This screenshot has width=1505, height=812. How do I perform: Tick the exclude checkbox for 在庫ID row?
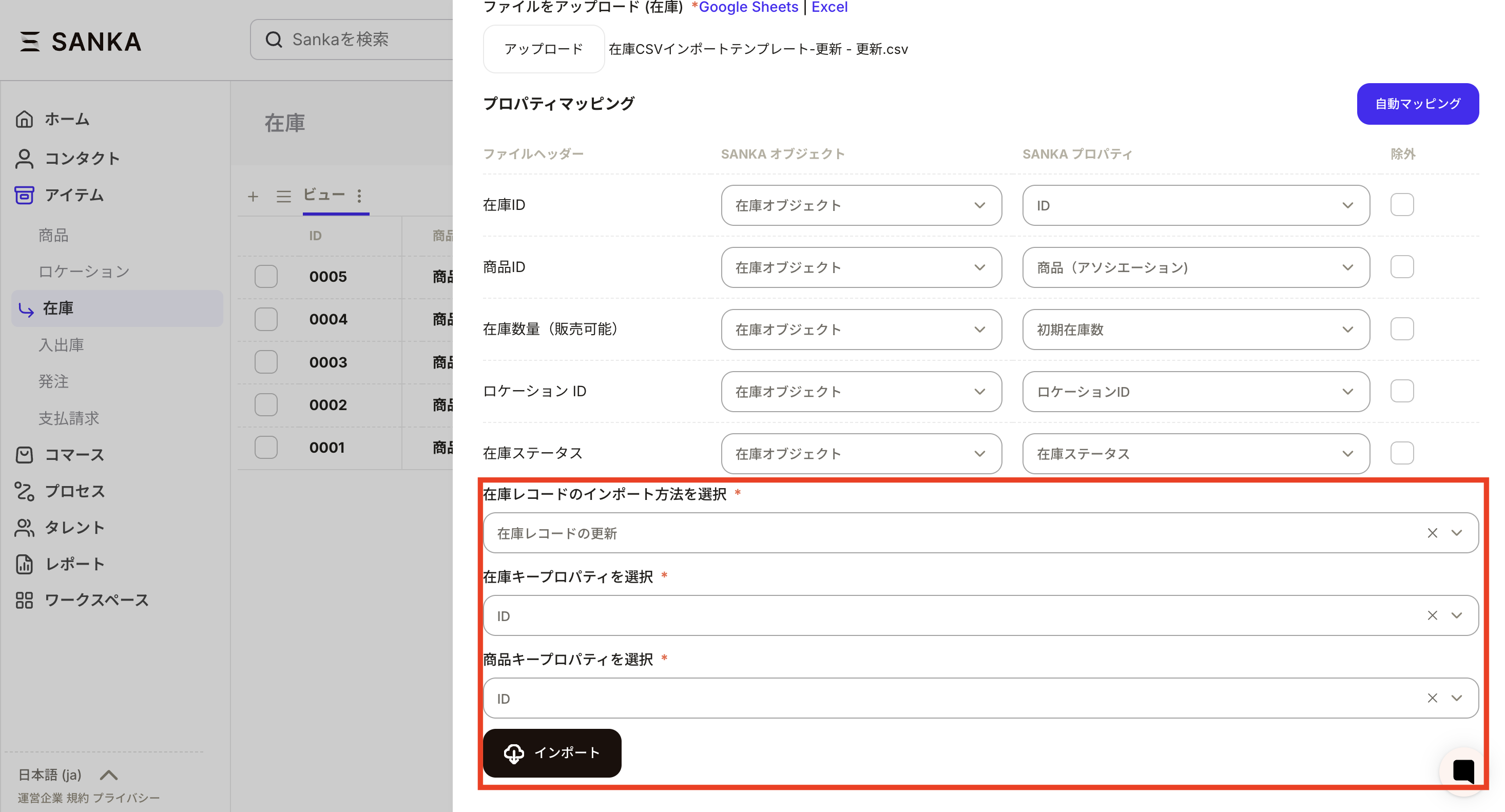pos(1402,205)
